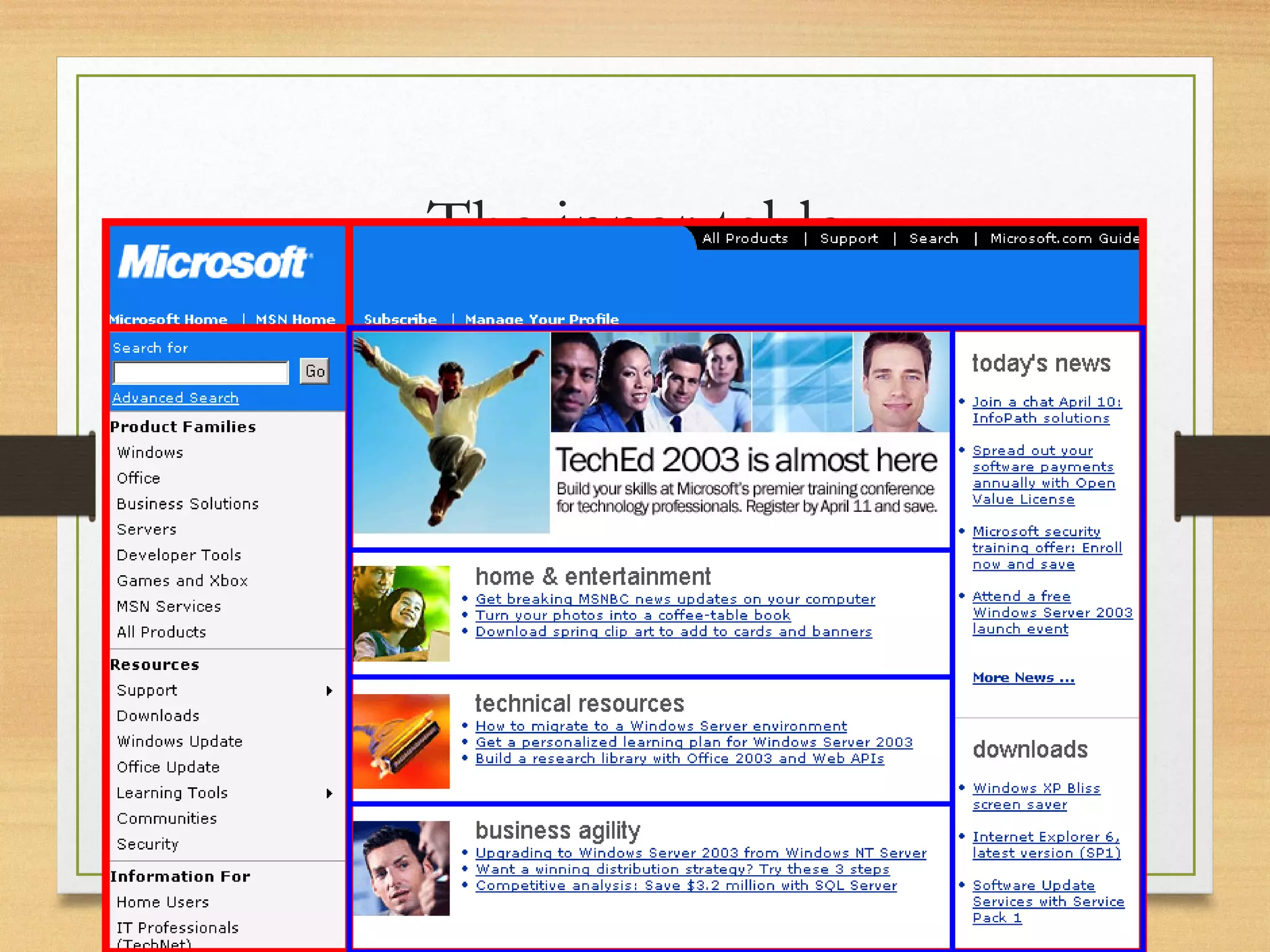
Task: Click MSN Home link under logo
Action: tap(295, 319)
